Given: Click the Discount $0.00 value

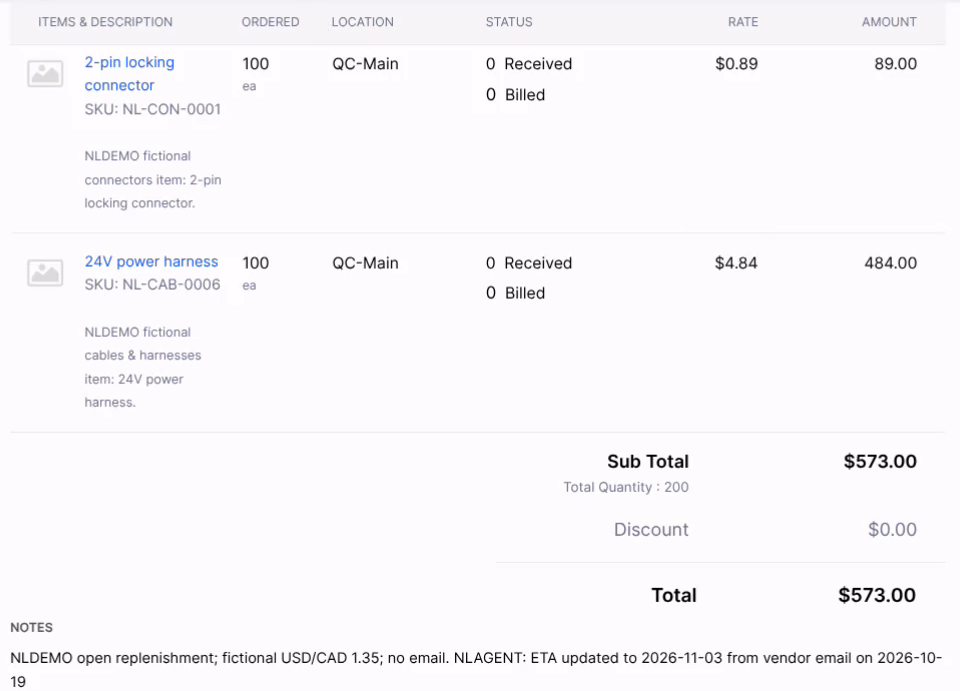Looking at the screenshot, I should (x=892, y=529).
